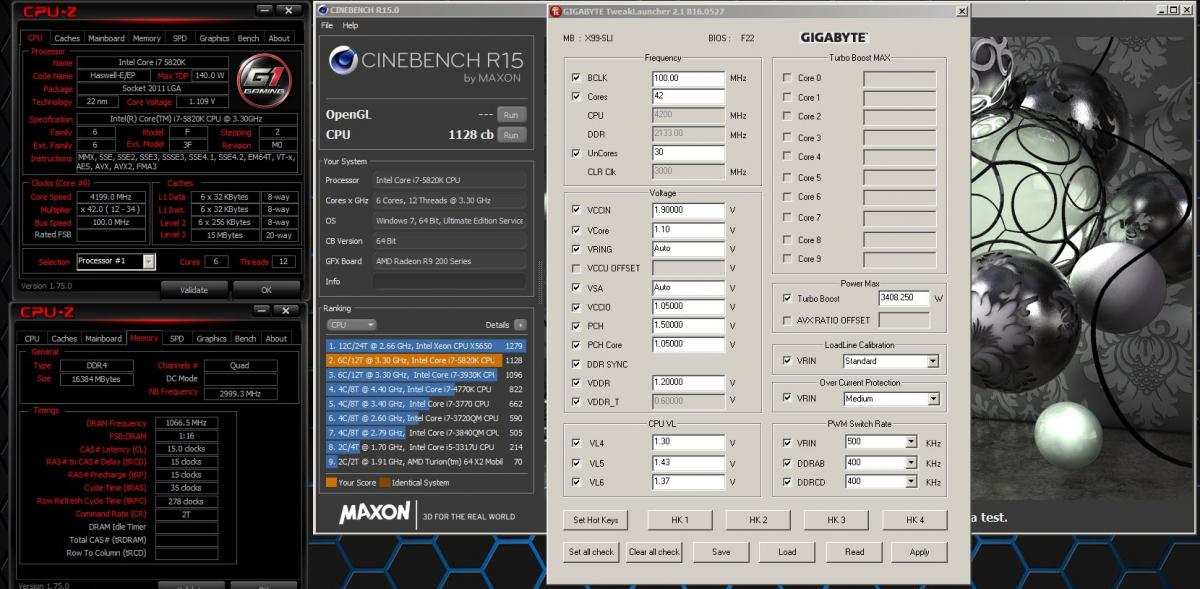This screenshot has width=1200, height=589.
Task: Open Mainboard tab in upper CPU-Z window
Action: pos(106,38)
